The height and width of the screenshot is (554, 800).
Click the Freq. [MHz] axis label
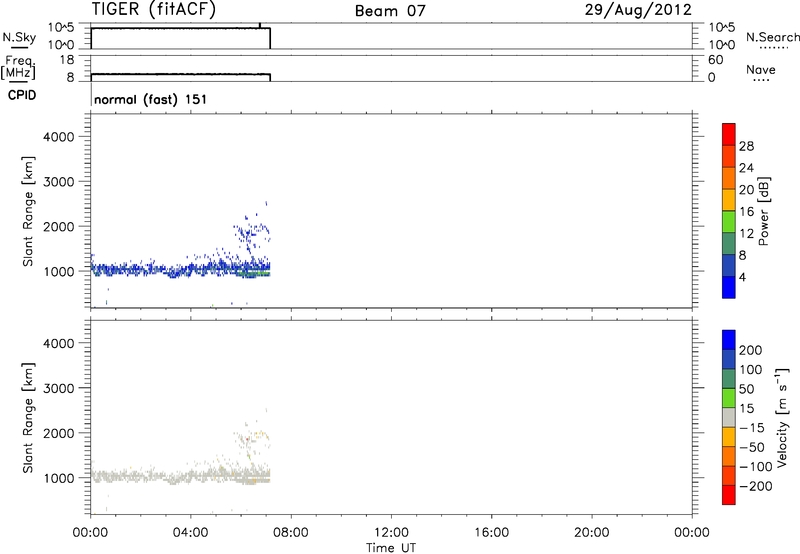click(18, 68)
